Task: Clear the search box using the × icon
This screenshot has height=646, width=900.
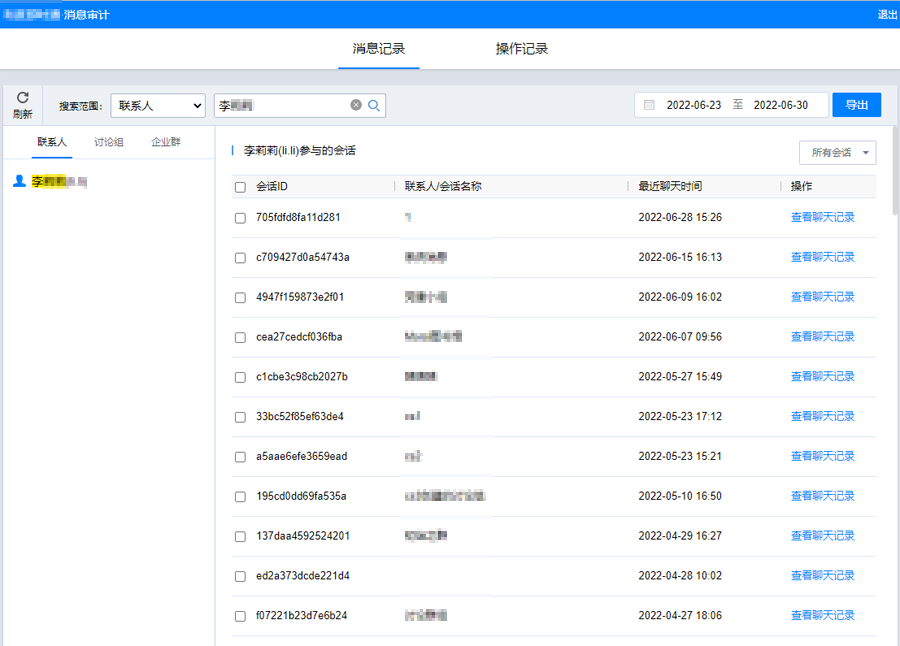Action: coord(356,105)
